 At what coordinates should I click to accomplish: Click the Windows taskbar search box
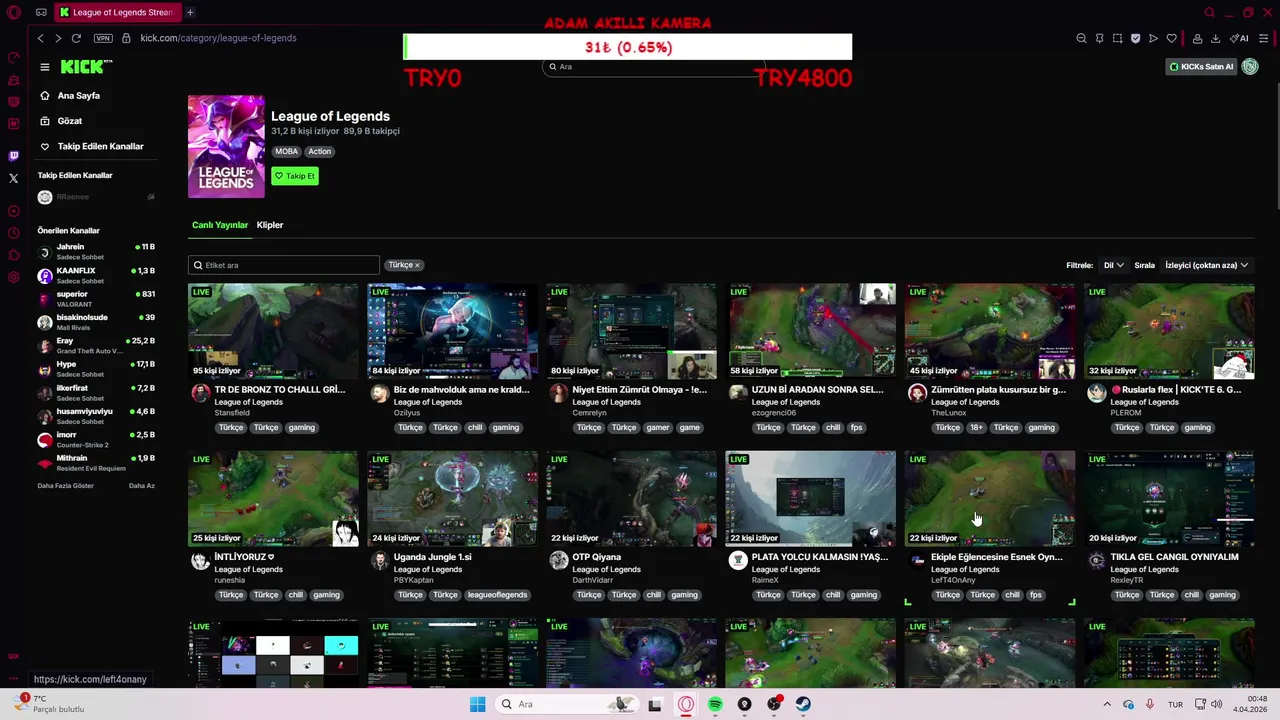tap(567, 704)
